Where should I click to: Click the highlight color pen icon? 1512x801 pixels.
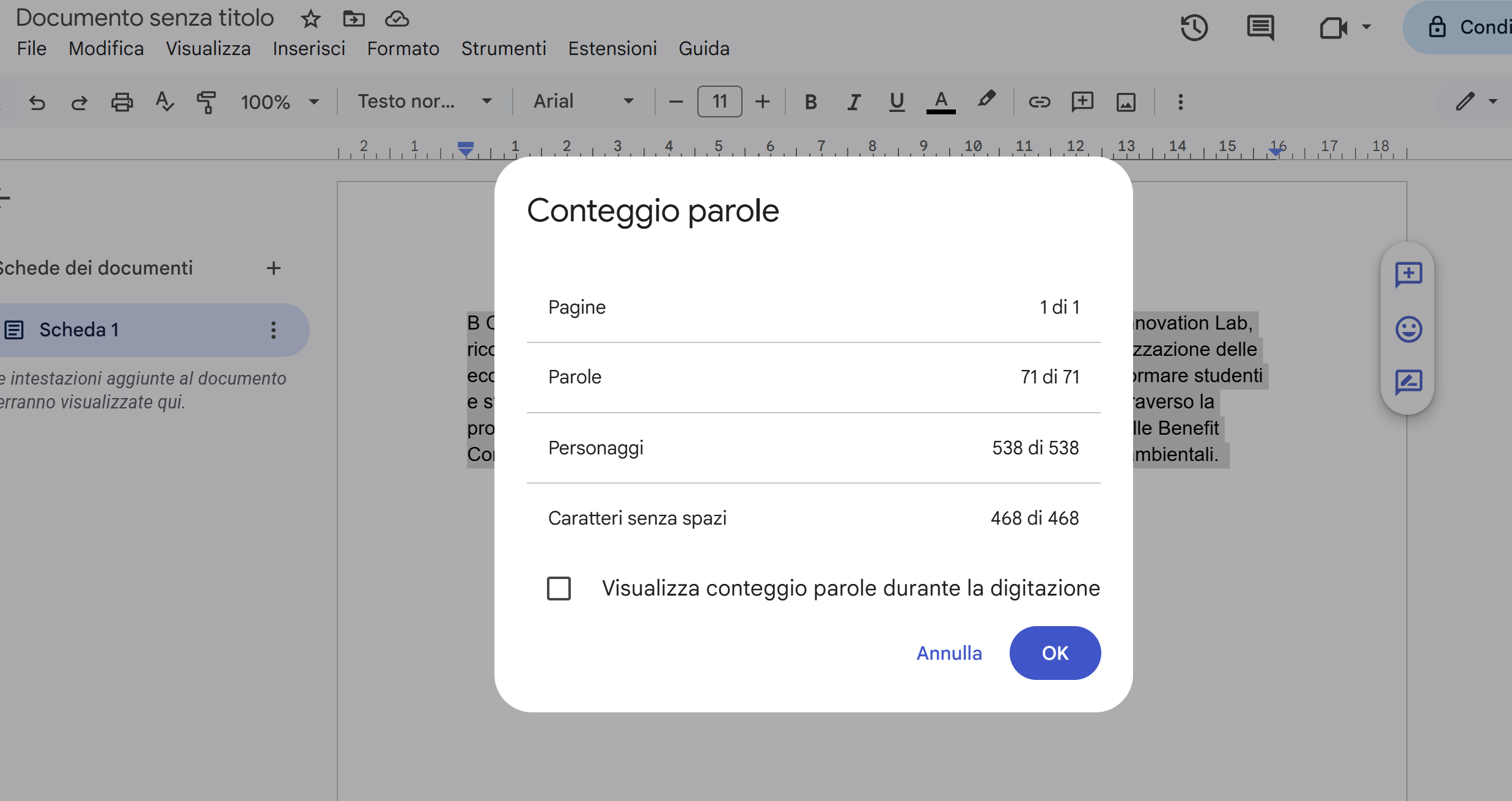click(x=986, y=100)
